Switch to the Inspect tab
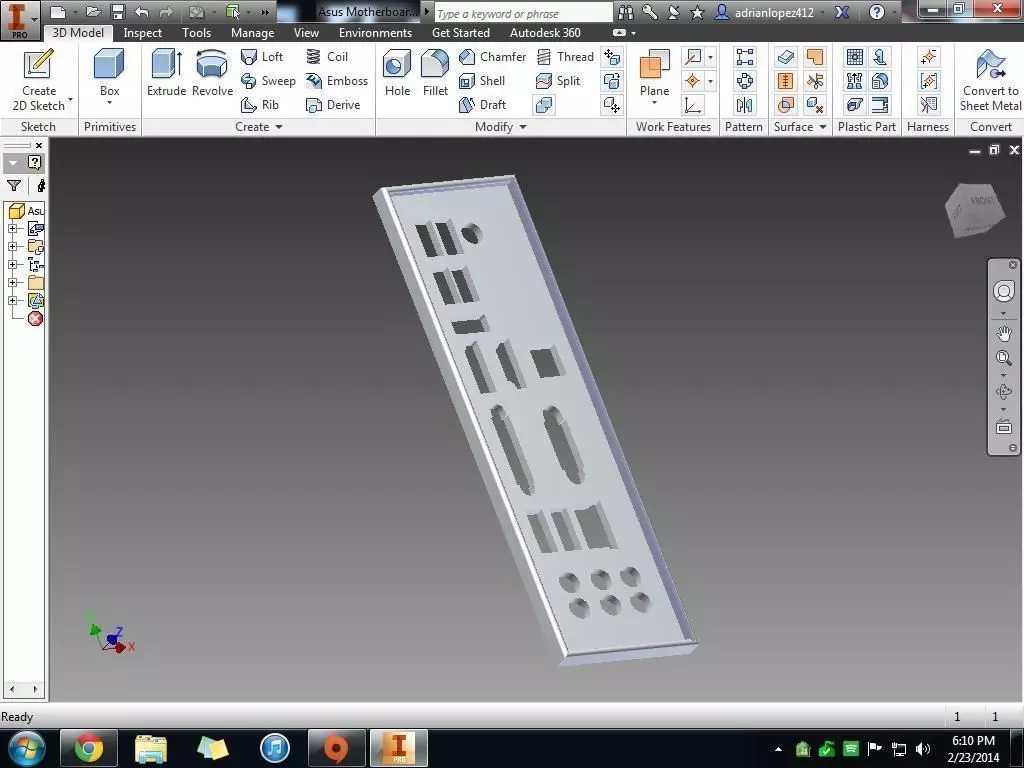Screen dimensions: 1024x768 (142, 33)
